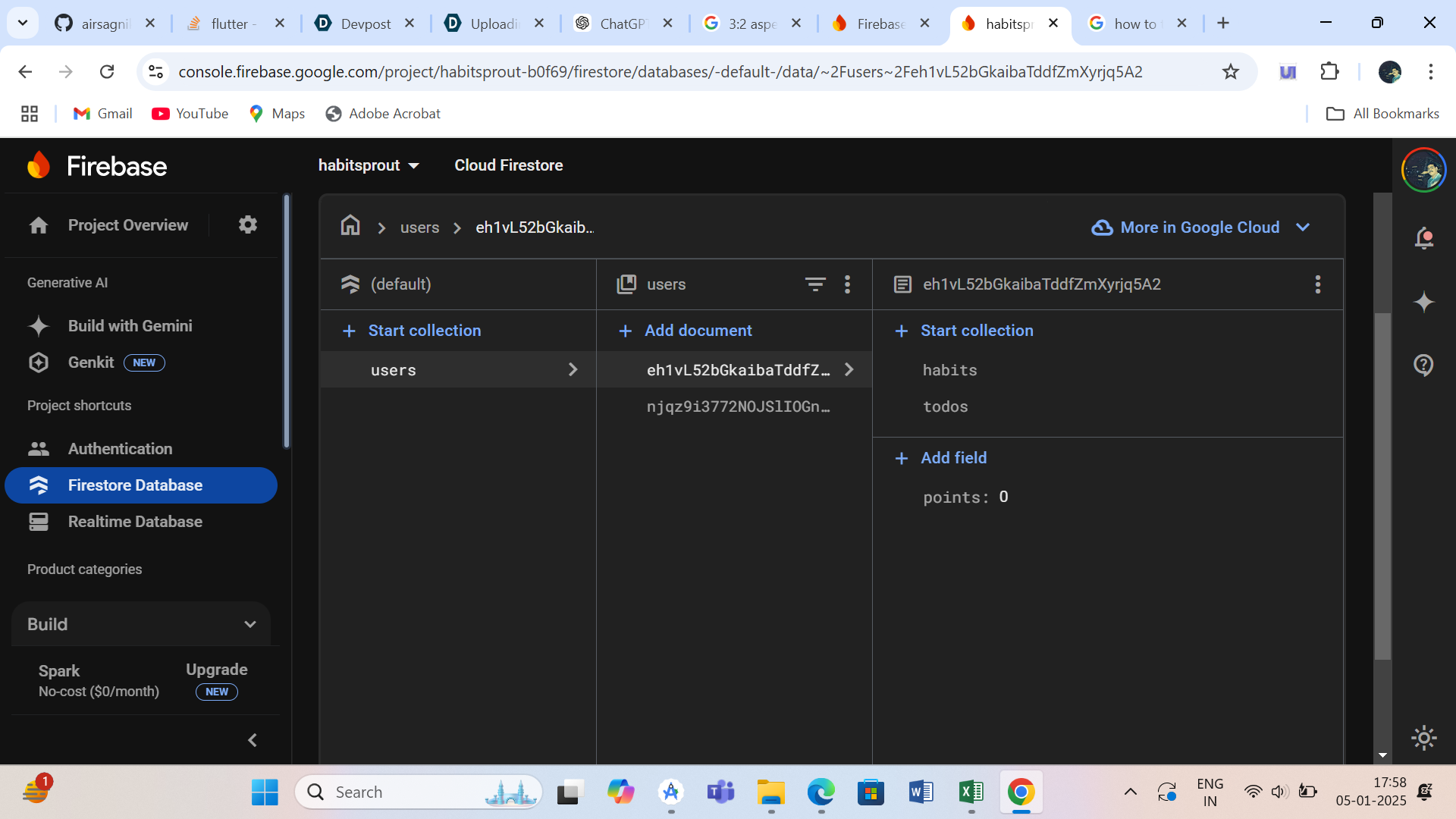
Task: Open the help question mark icon
Action: coord(1423,365)
